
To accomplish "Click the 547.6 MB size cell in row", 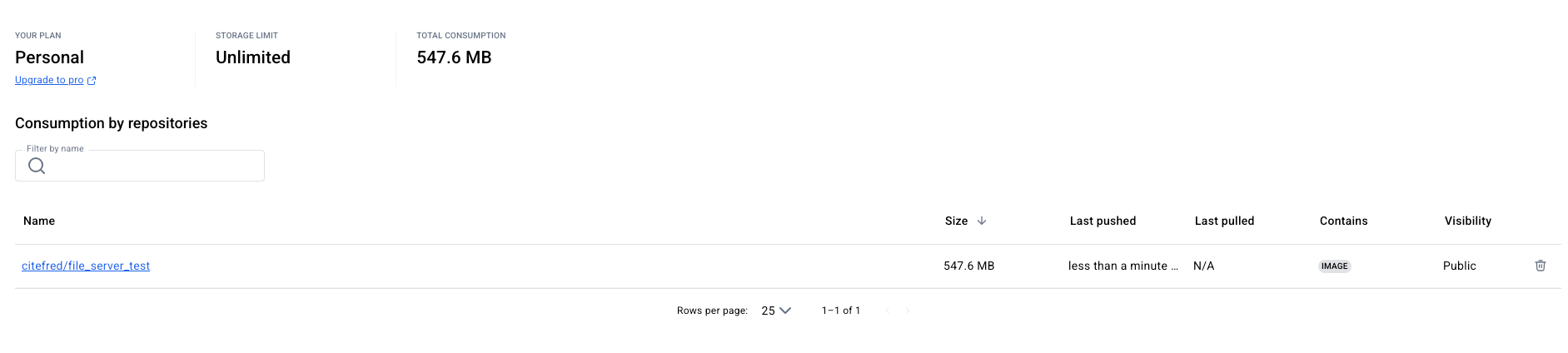I will coord(968,266).
